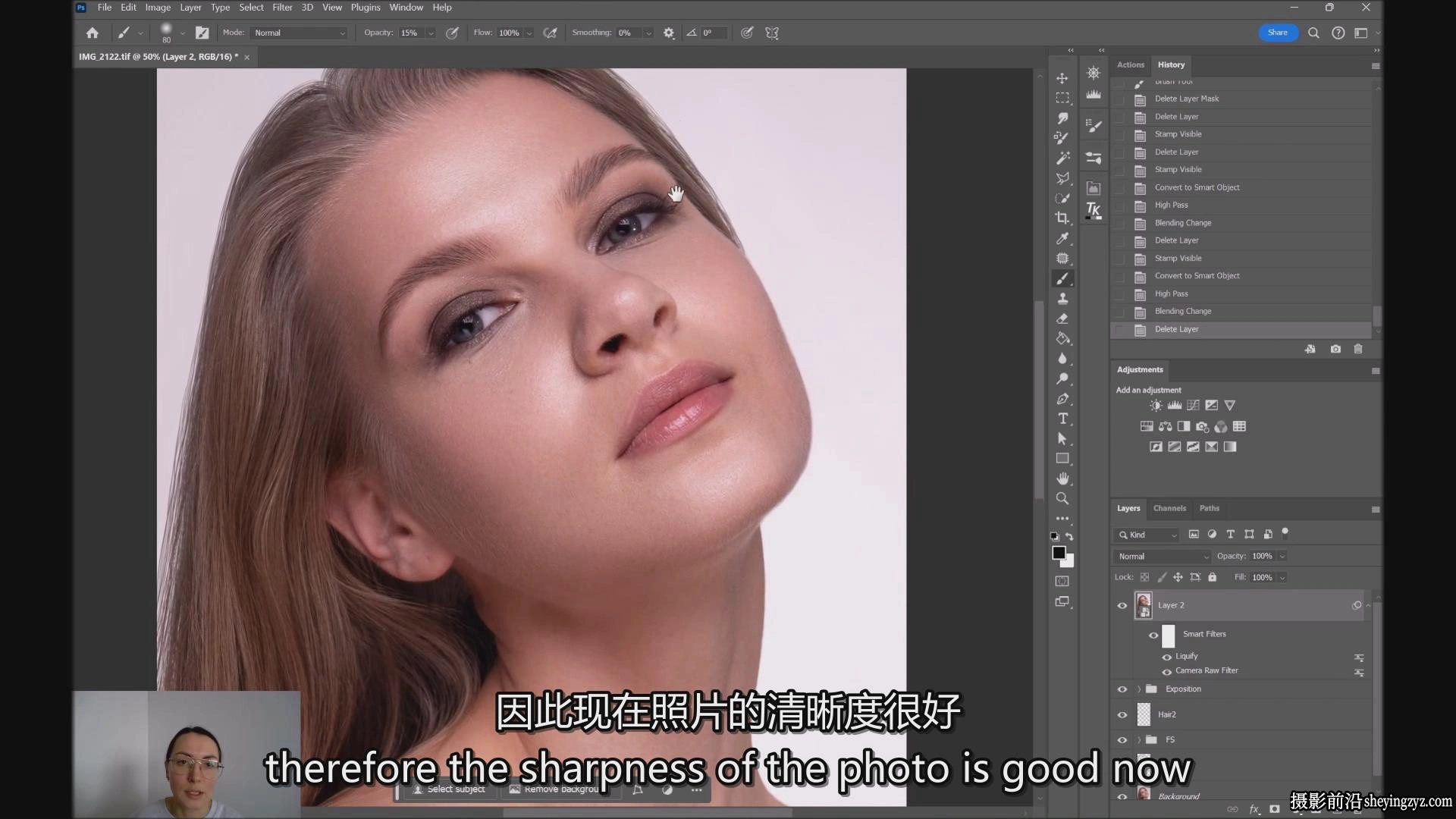Hide the Hair2 layer
1456x819 pixels.
point(1122,714)
